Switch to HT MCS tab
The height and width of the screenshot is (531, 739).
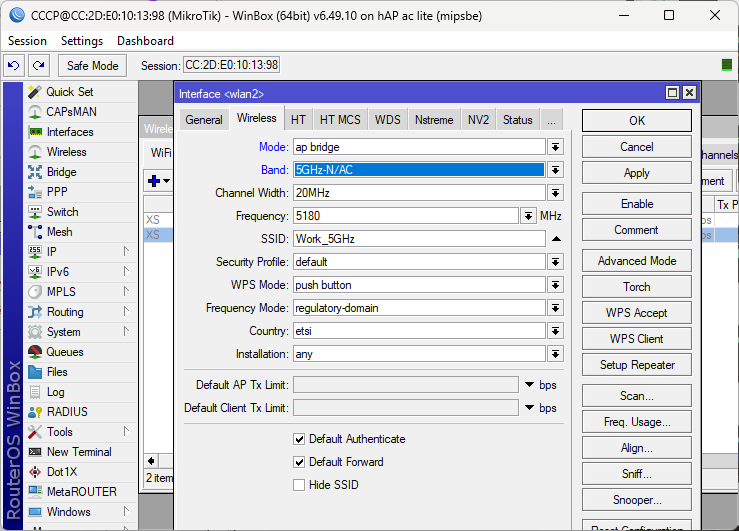pos(340,120)
